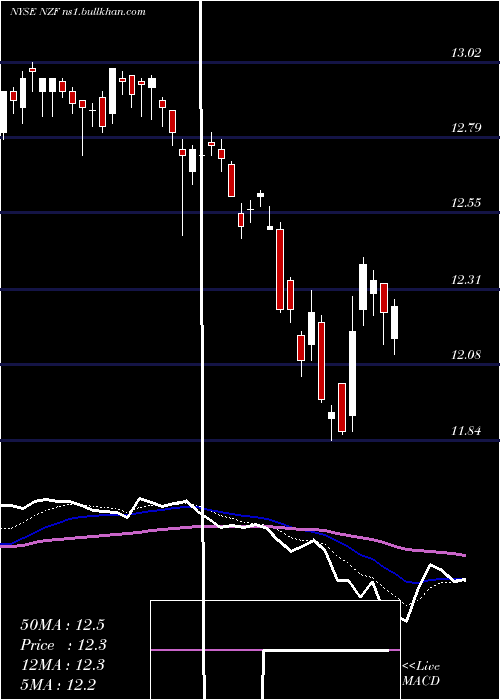Screen dimensions: 500x700
Task: Click the 12.79 price level label
Action: point(466,128)
